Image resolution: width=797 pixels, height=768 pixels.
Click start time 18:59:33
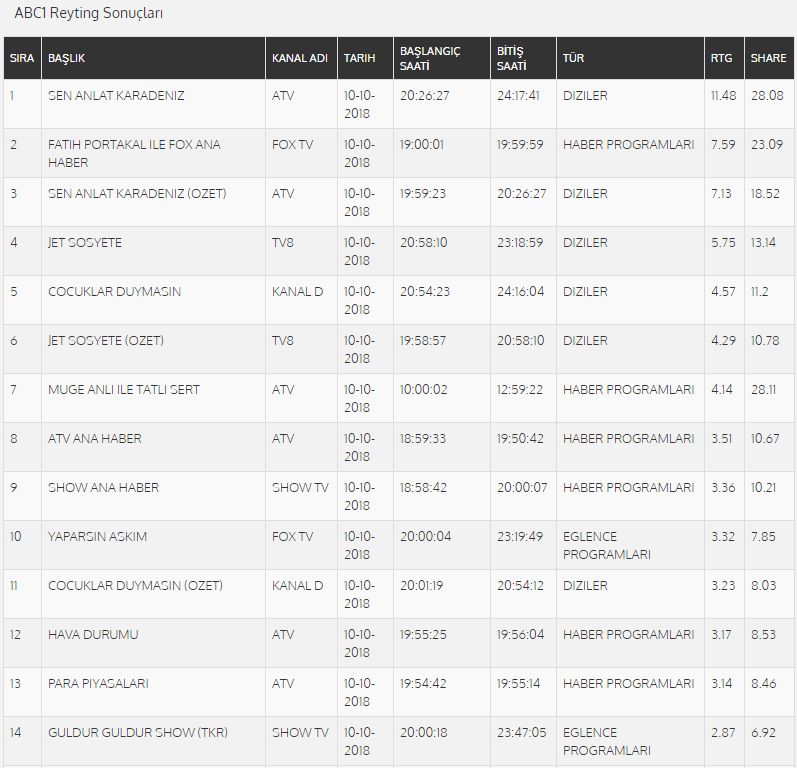pos(422,439)
